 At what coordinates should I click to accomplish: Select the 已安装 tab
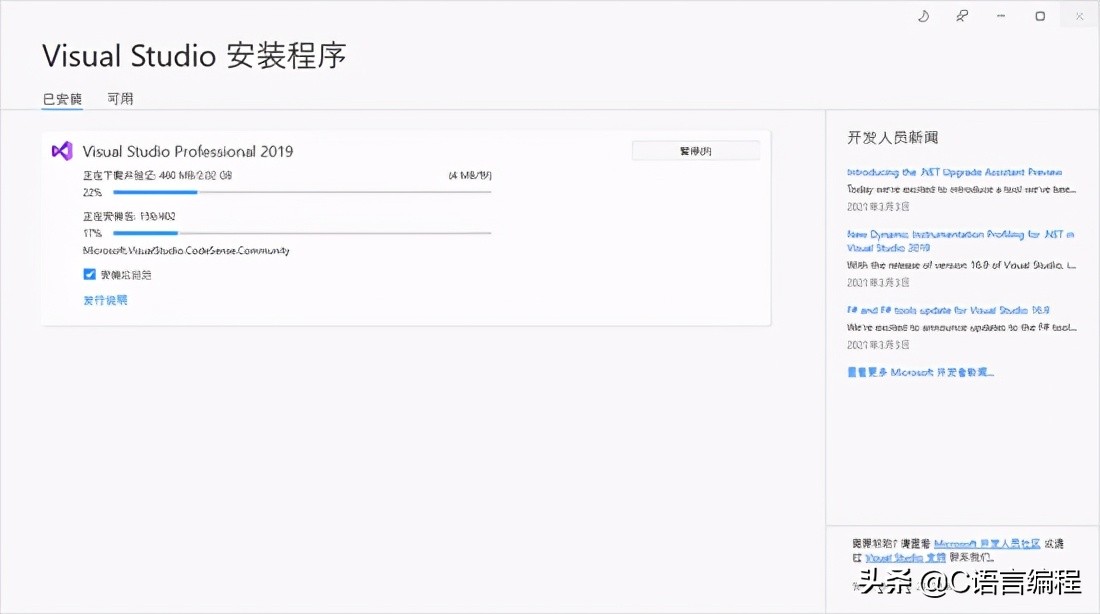pos(62,98)
